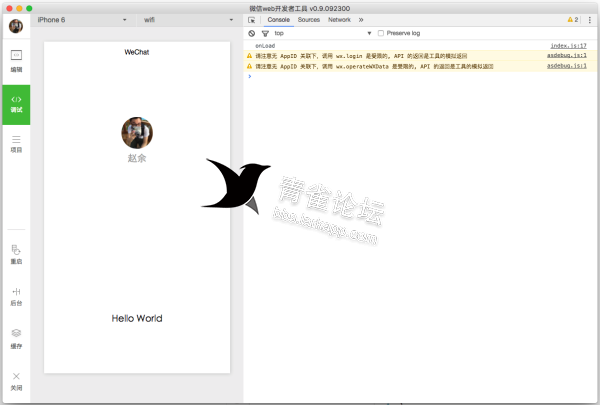Open the 编辑 (Edit) sidebar panel
Viewport: 600px width, 405px height.
pos(16,61)
